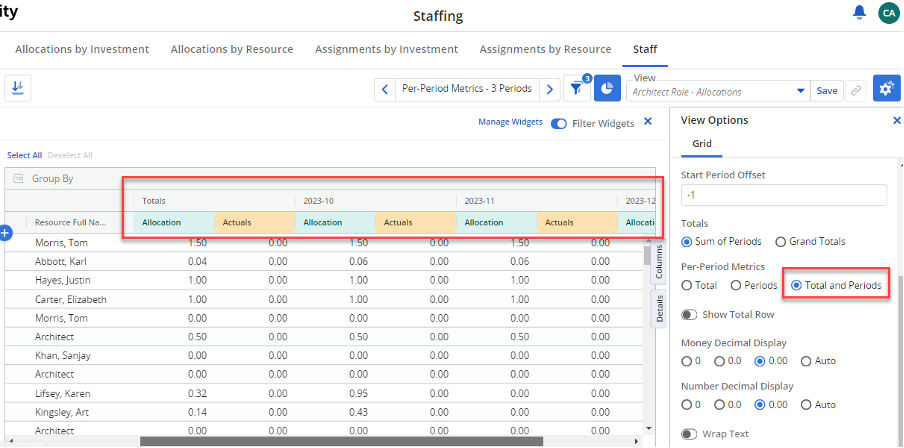Open the CA user avatar menu
The image size is (904, 448).
pos(888,13)
